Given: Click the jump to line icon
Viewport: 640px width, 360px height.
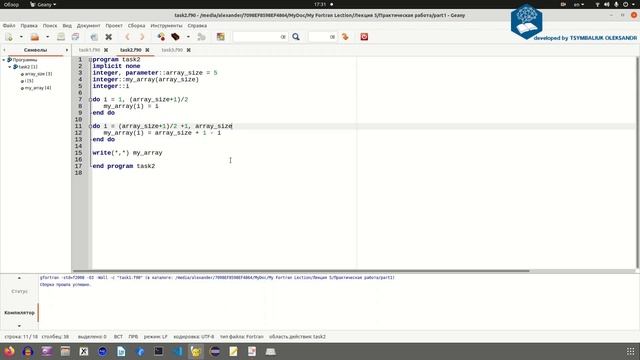Looking at the screenshot, I should (345, 37).
